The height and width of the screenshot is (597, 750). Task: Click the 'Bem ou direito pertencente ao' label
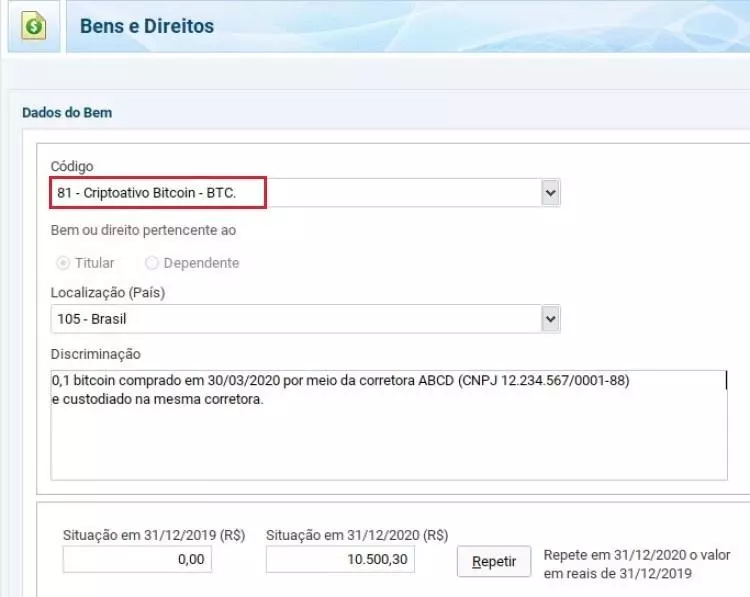(143, 230)
